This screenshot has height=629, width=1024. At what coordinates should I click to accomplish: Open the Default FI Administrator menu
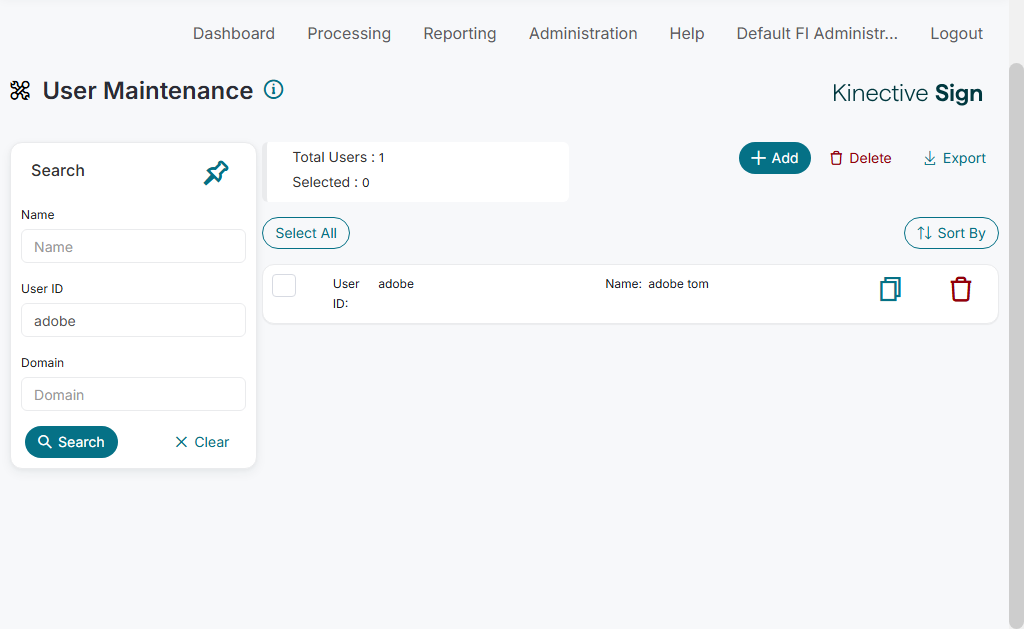tap(817, 33)
